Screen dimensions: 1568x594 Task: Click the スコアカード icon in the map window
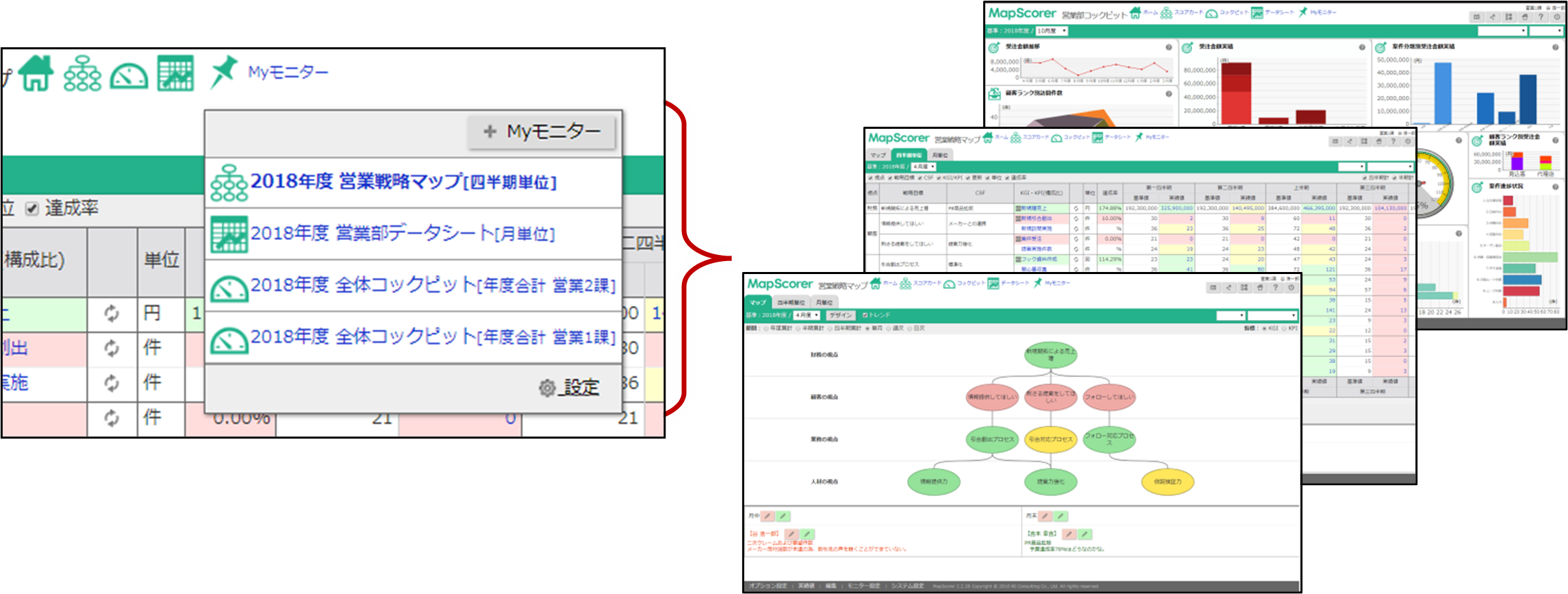905,284
